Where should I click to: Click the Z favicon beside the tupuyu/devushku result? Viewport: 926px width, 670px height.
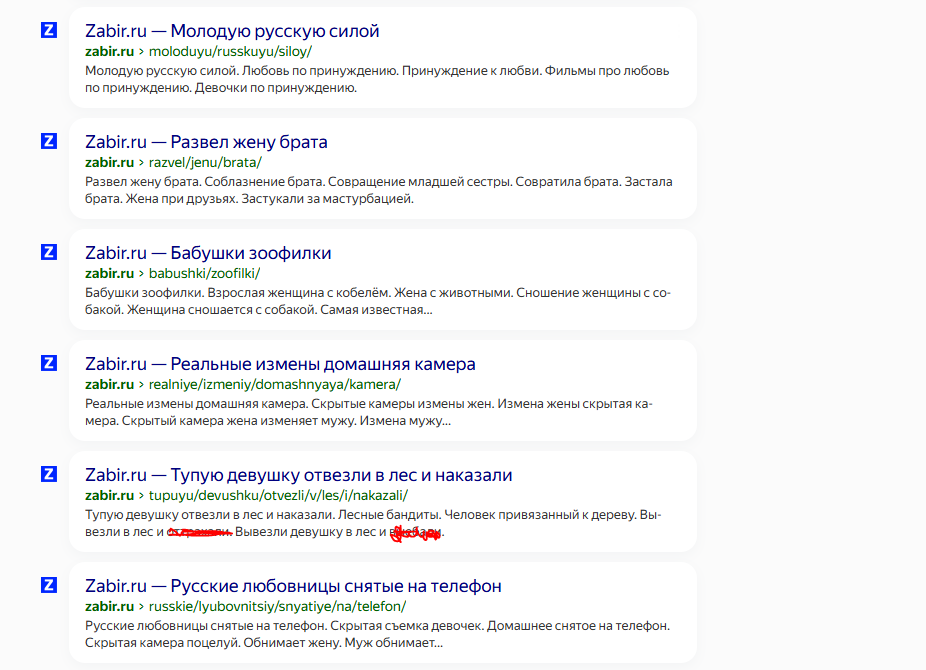pyautogui.click(x=49, y=474)
